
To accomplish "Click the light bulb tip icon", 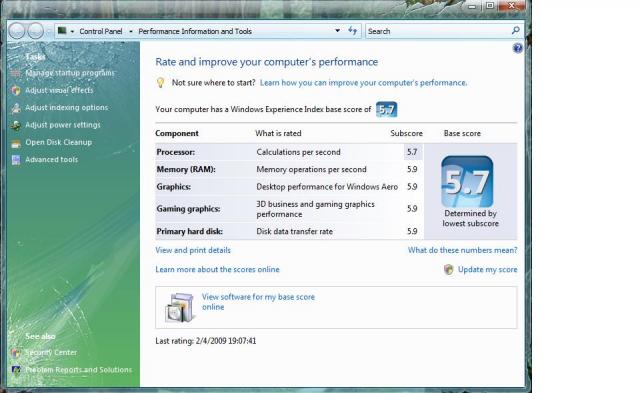I will pyautogui.click(x=160, y=83).
